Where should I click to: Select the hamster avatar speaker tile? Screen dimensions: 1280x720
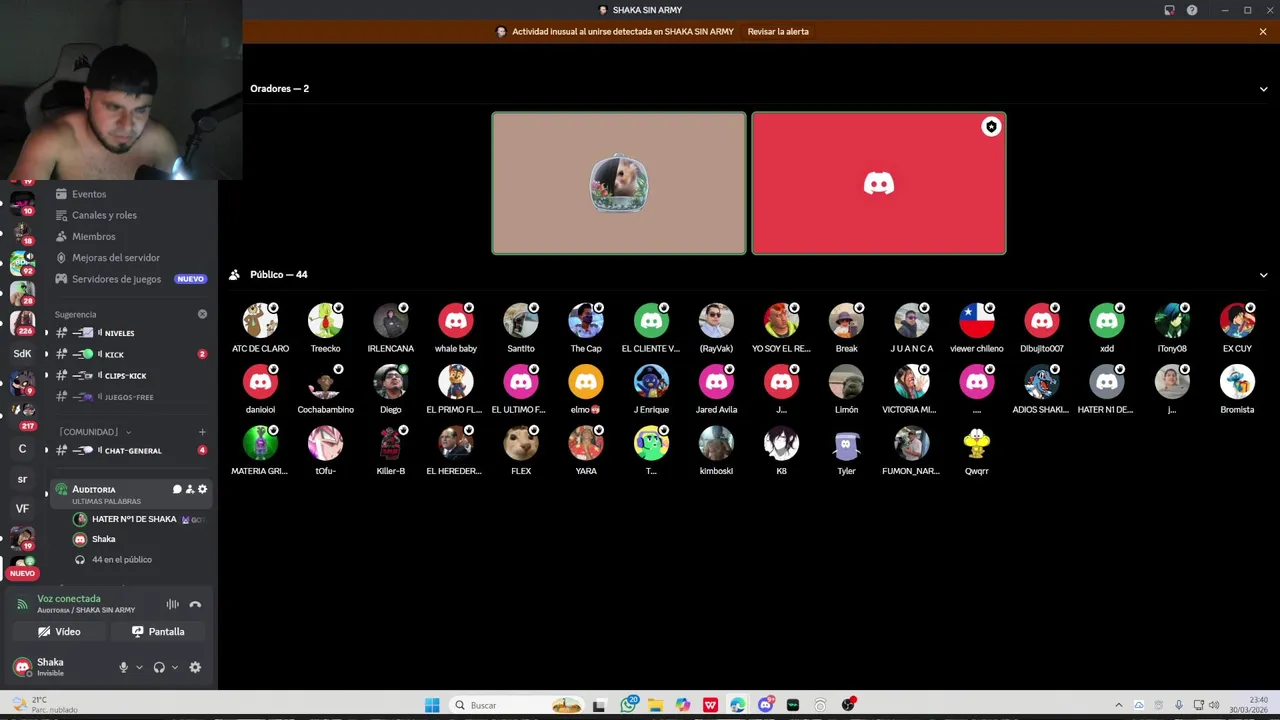[619, 183]
